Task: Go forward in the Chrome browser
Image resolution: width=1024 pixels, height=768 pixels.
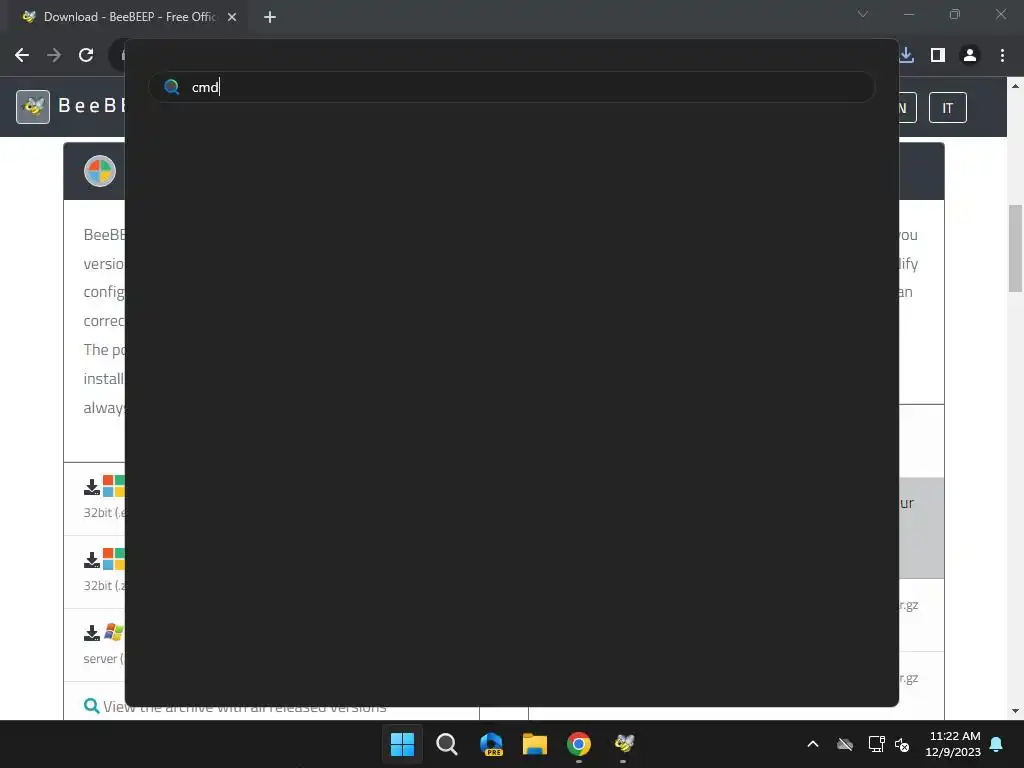Action: point(54,56)
